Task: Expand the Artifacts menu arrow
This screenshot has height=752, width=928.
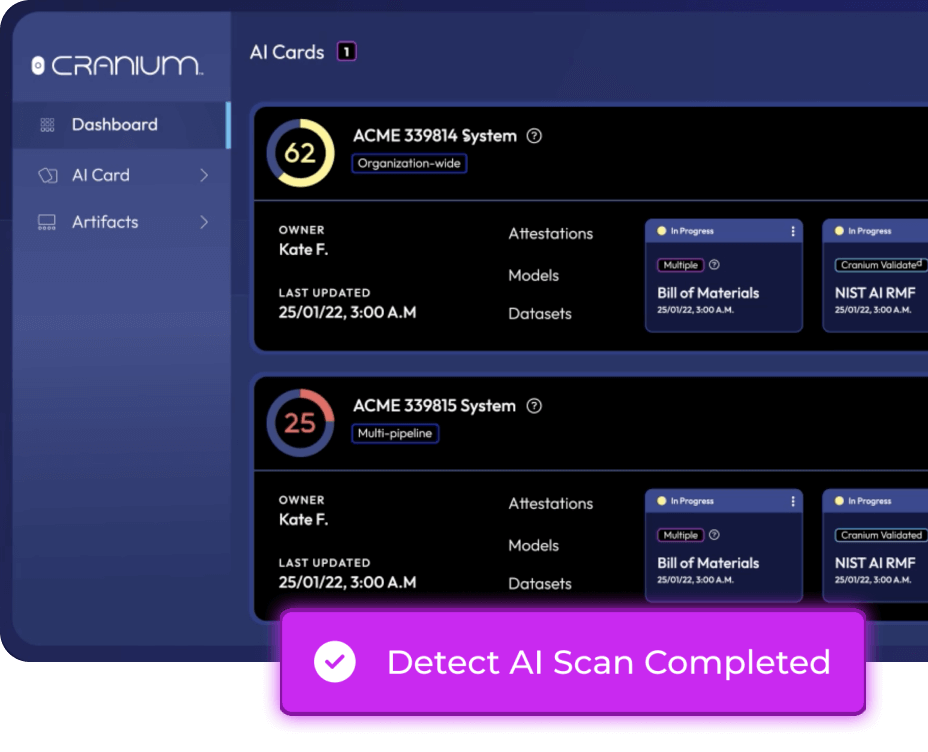Action: pyautogui.click(x=205, y=222)
